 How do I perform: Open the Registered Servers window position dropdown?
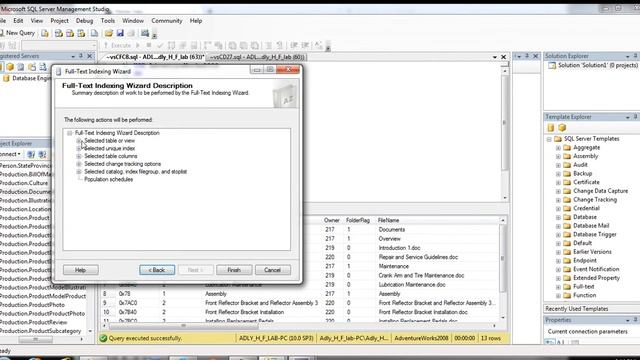click(x=73, y=56)
